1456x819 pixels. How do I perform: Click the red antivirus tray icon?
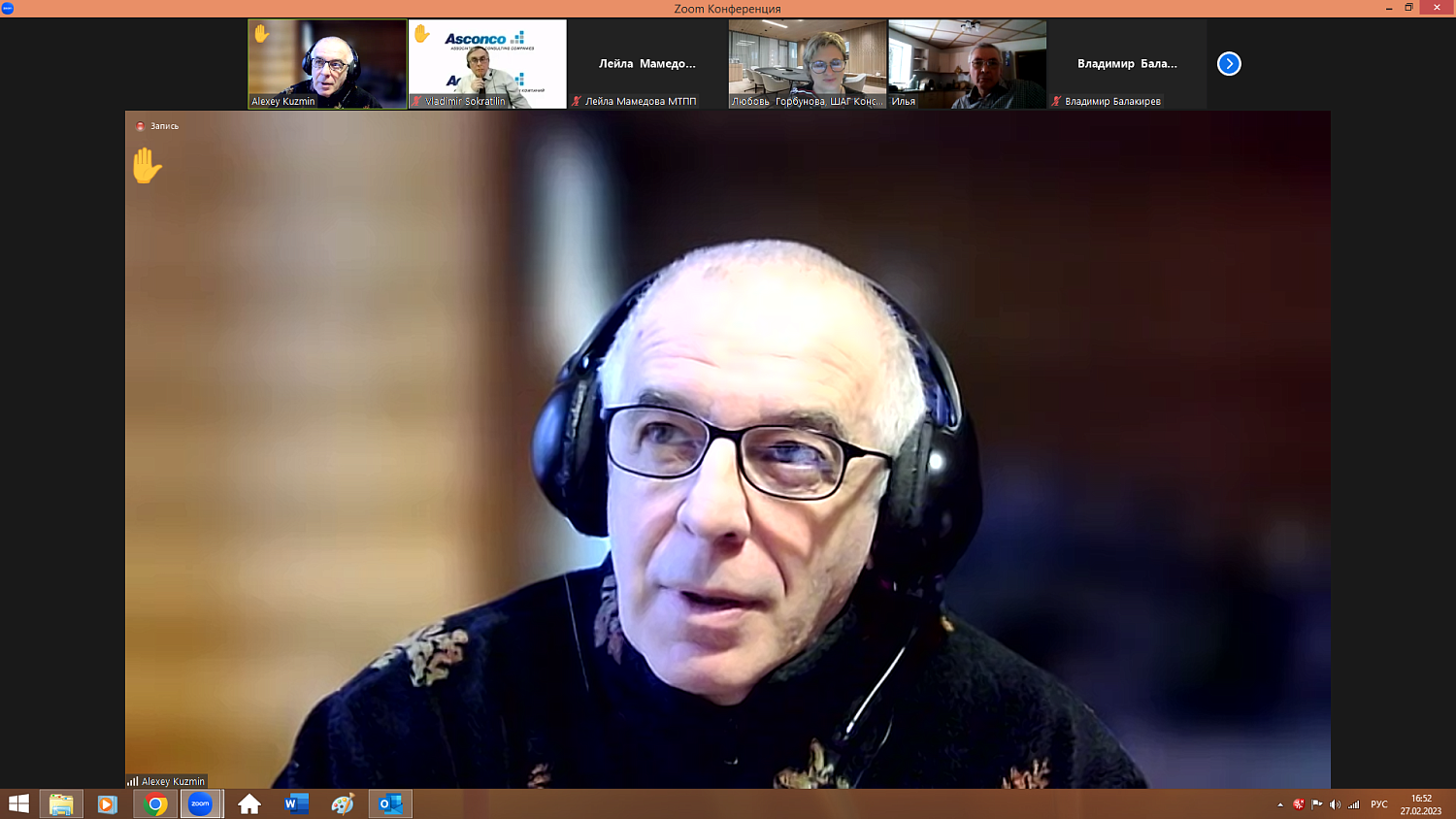pos(1299,804)
